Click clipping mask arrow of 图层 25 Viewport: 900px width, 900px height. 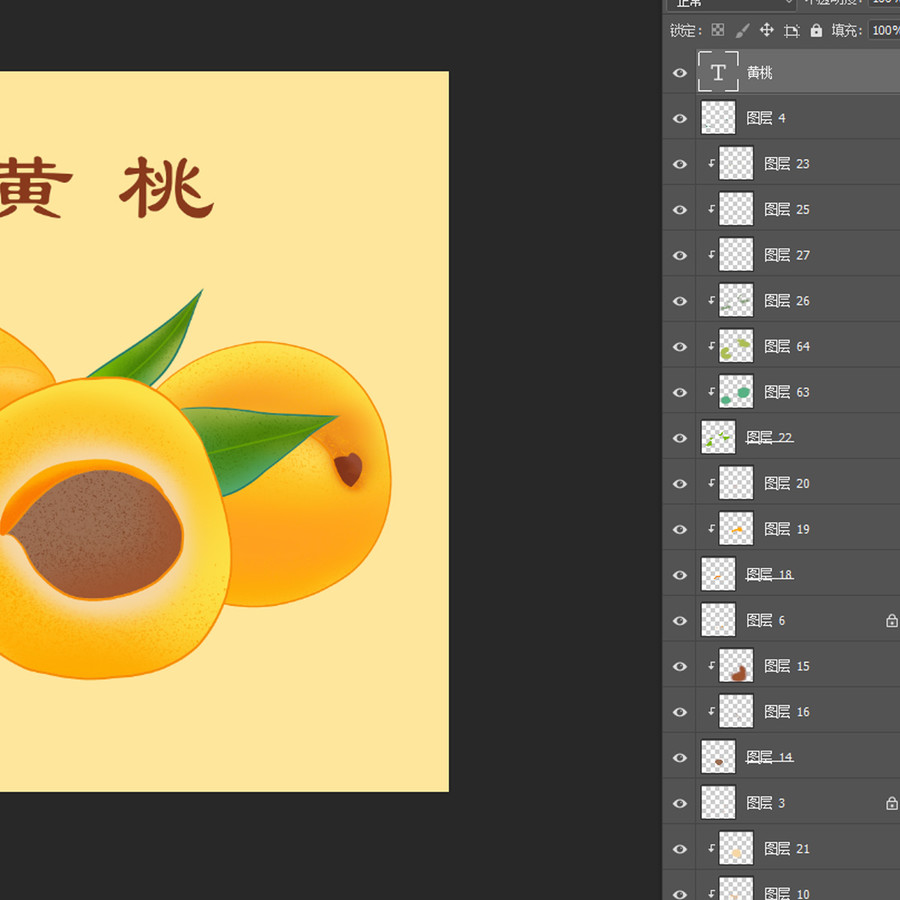(x=711, y=209)
